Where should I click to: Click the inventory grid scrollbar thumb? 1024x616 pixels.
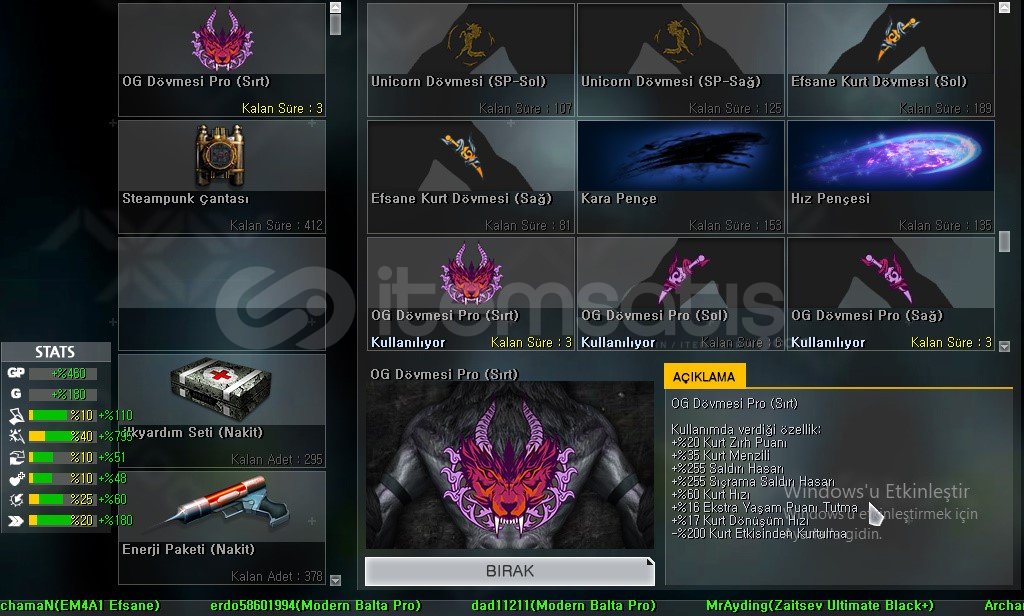(1004, 242)
